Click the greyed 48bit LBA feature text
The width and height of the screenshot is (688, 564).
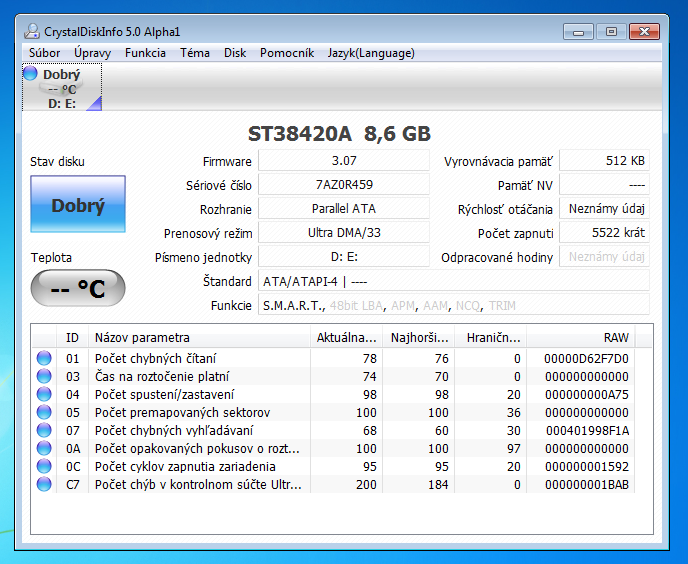pos(356,305)
